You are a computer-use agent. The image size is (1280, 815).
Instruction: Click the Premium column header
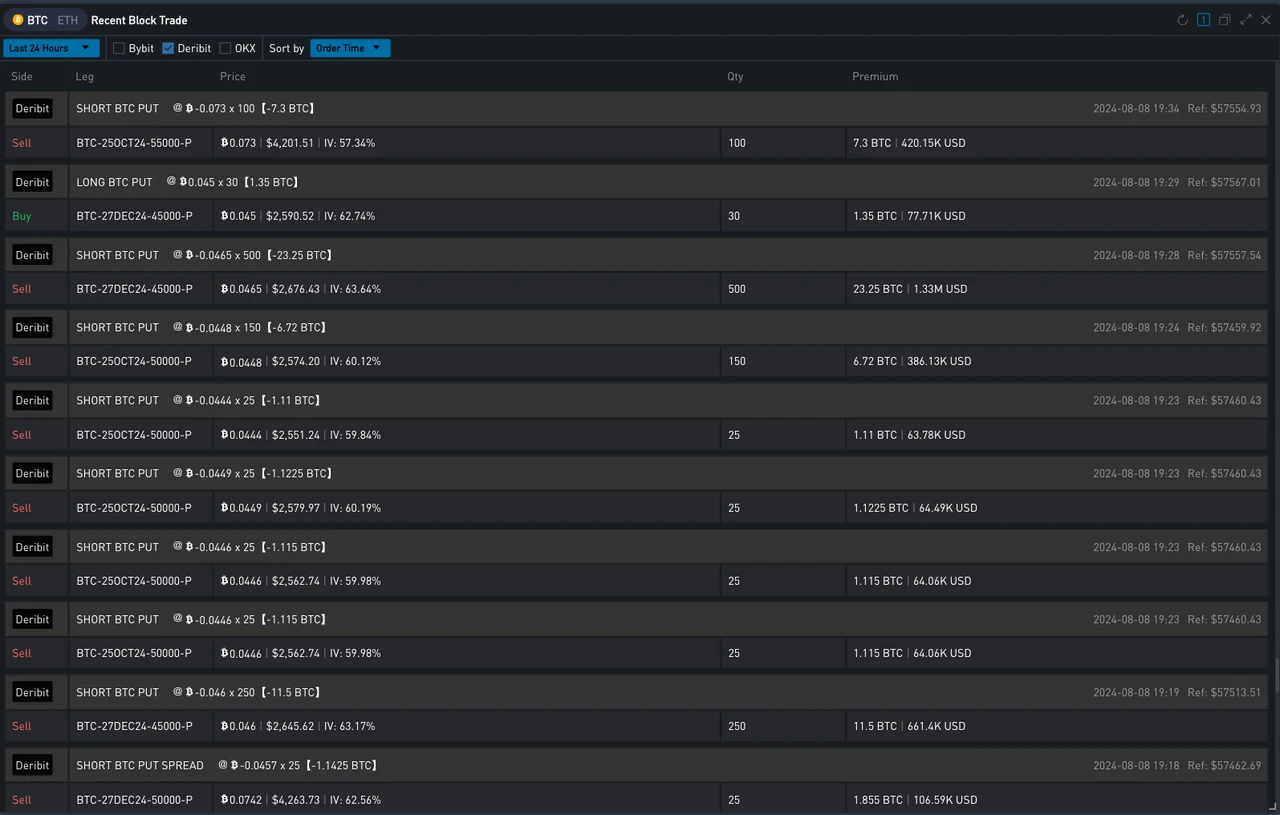pos(875,76)
